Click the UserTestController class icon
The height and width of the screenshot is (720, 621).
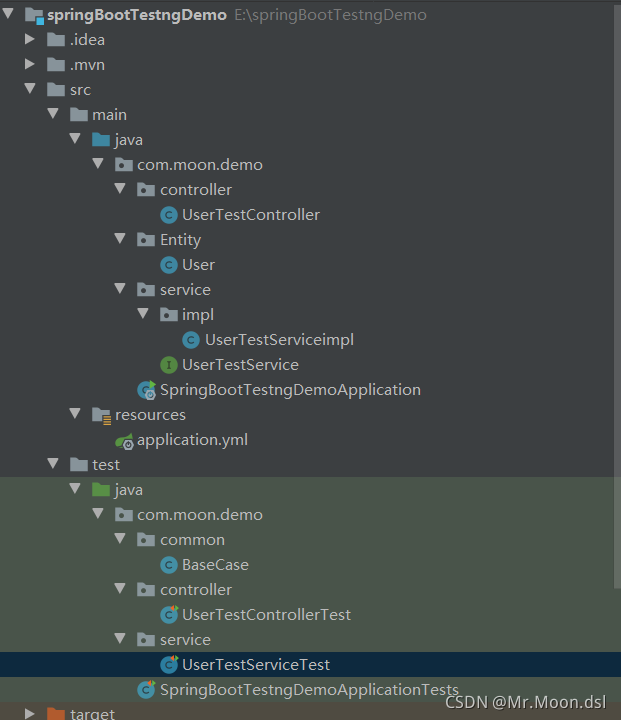(x=169, y=215)
